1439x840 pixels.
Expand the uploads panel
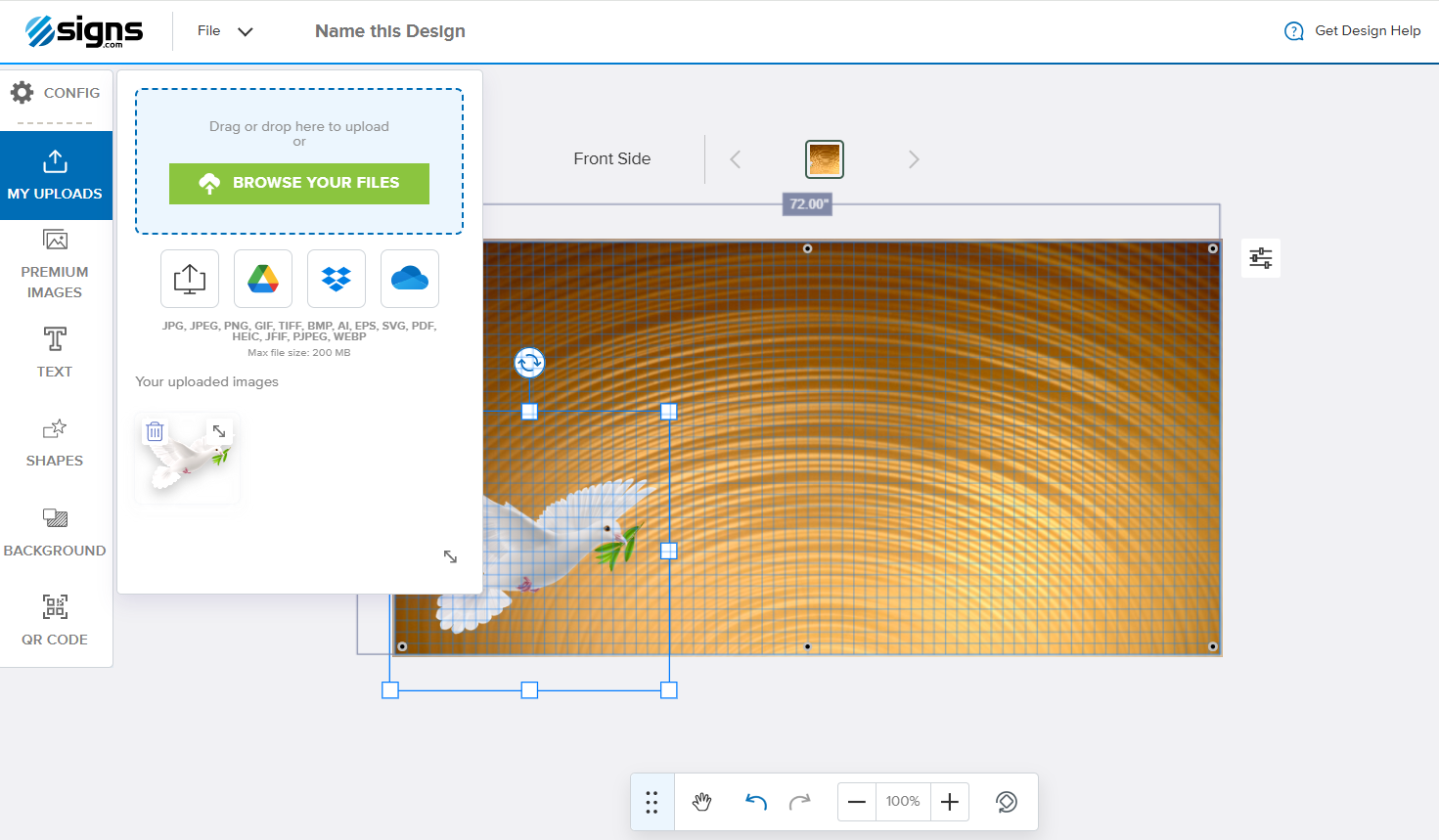(x=450, y=556)
